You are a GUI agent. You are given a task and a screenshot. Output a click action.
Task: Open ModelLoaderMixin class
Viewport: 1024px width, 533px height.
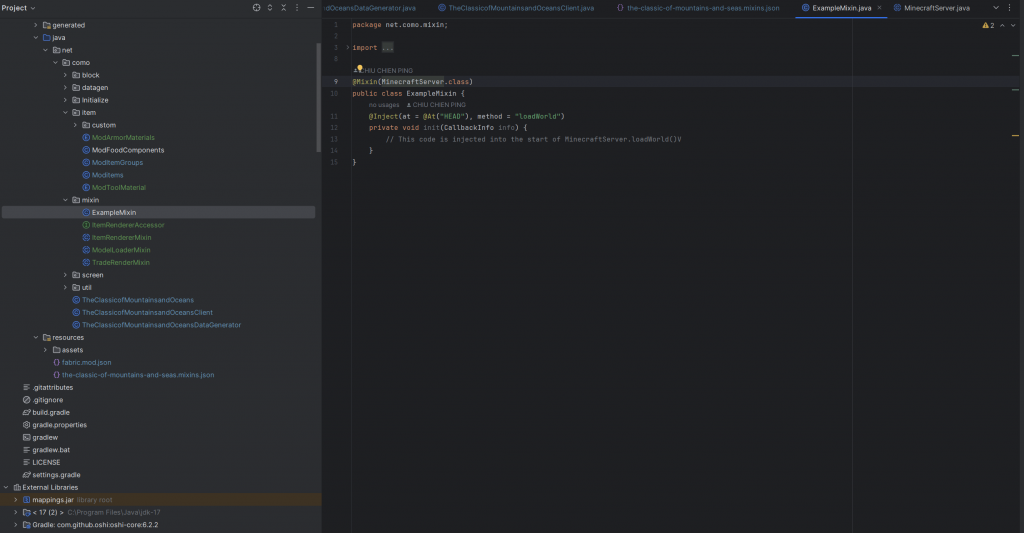point(121,250)
